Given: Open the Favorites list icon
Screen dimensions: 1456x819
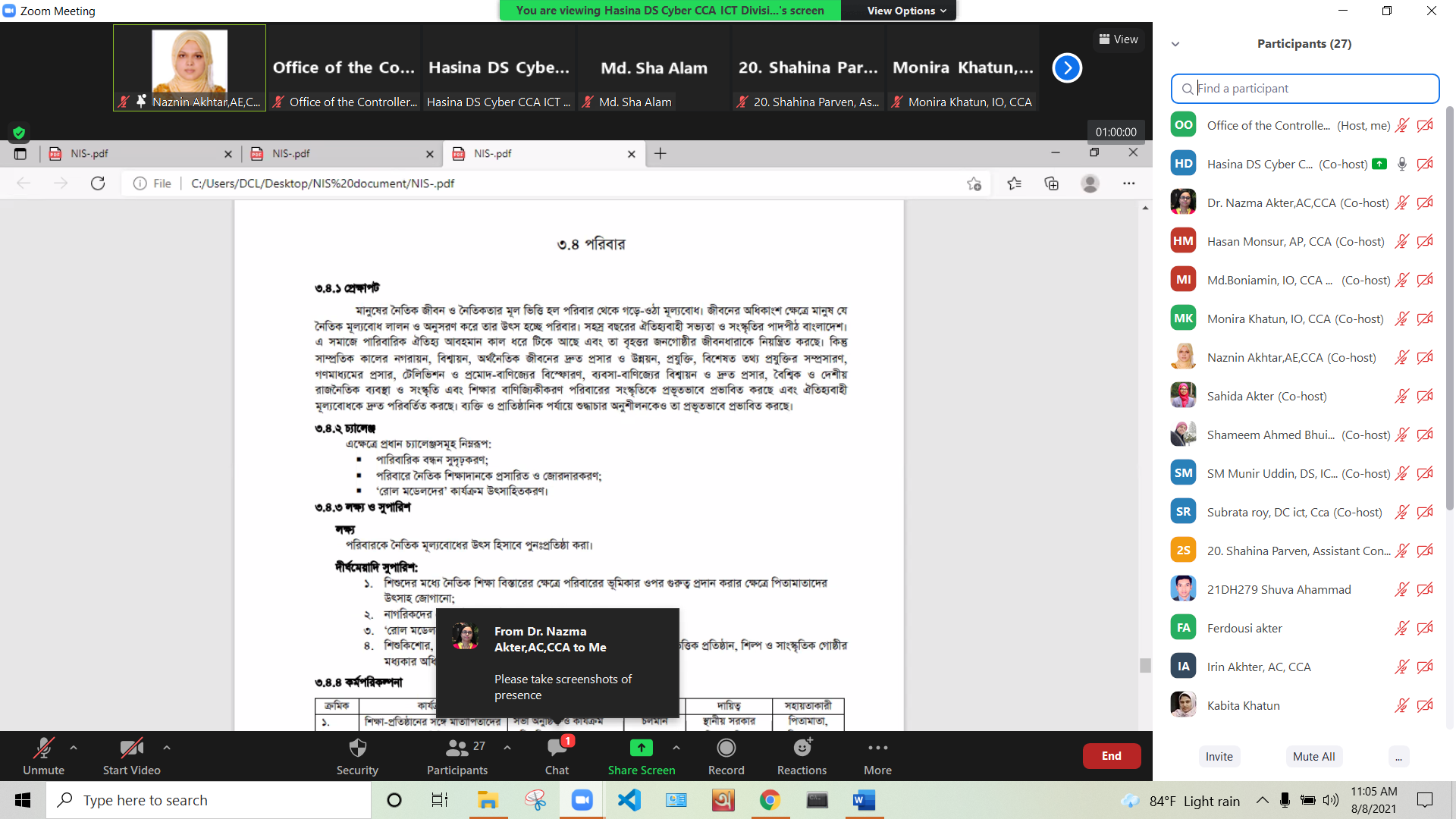Looking at the screenshot, I should click(x=1014, y=184).
